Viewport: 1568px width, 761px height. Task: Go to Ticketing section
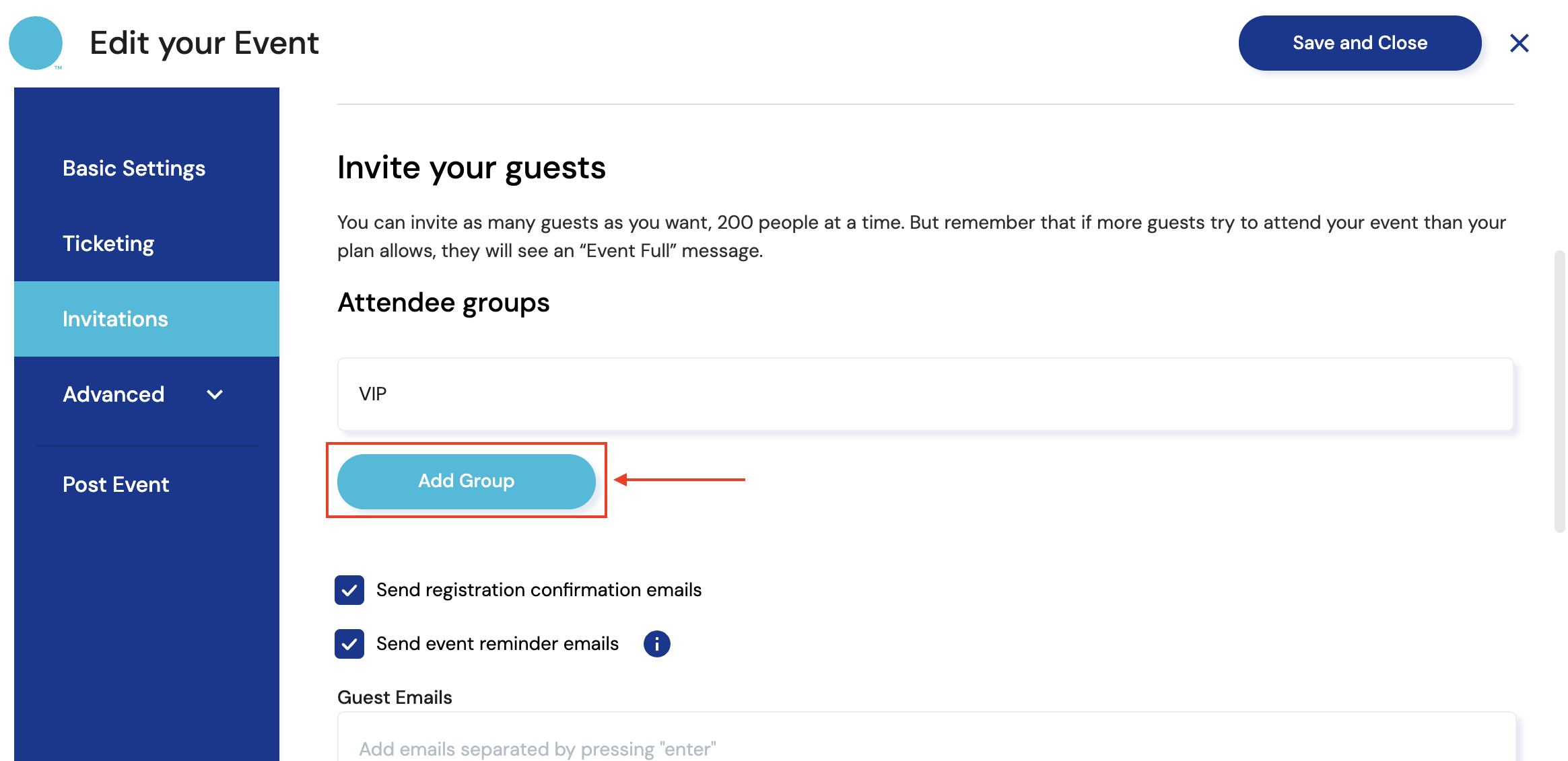[x=108, y=244]
